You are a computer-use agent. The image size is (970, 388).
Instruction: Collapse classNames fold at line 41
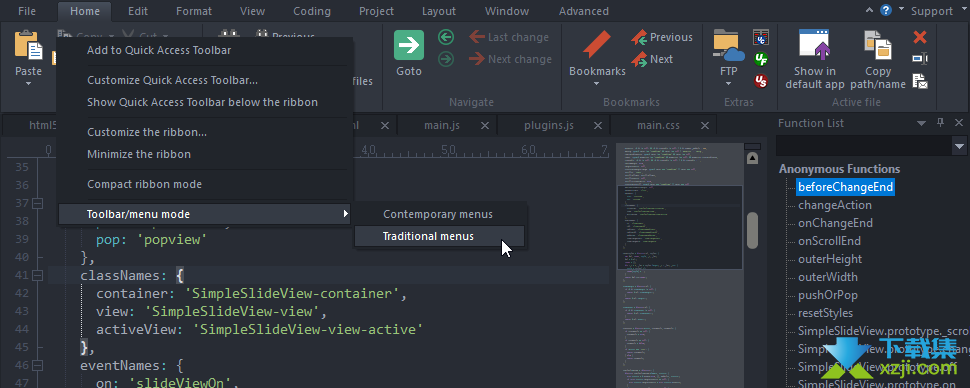click(37, 275)
